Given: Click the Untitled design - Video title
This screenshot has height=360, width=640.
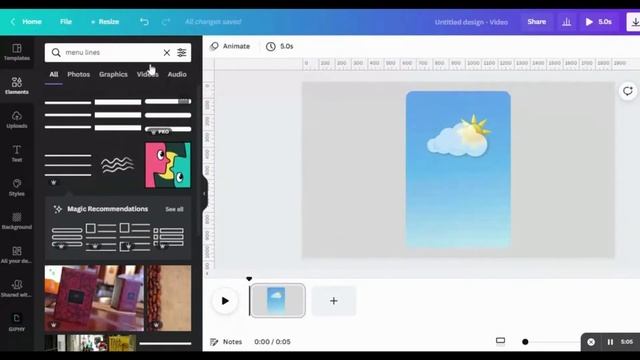Looking at the screenshot, I should point(471,22).
